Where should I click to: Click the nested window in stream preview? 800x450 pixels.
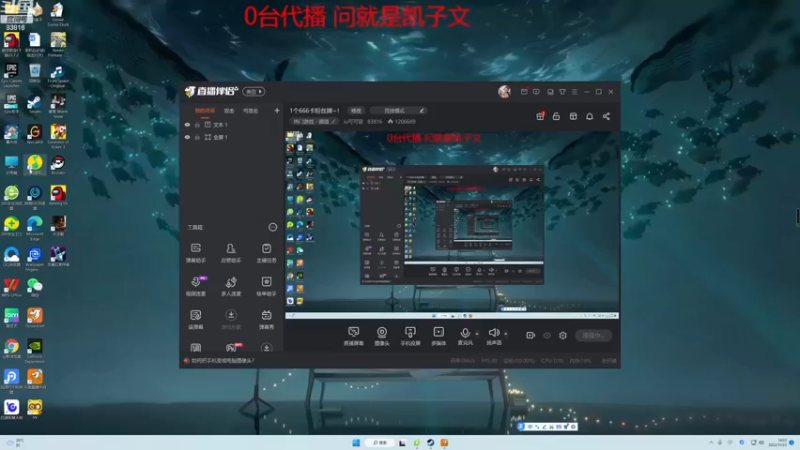(452, 224)
